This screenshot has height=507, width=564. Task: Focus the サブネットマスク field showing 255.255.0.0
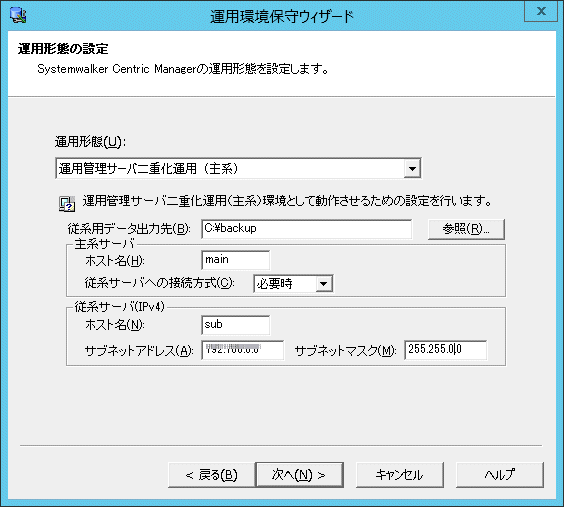tap(445, 350)
